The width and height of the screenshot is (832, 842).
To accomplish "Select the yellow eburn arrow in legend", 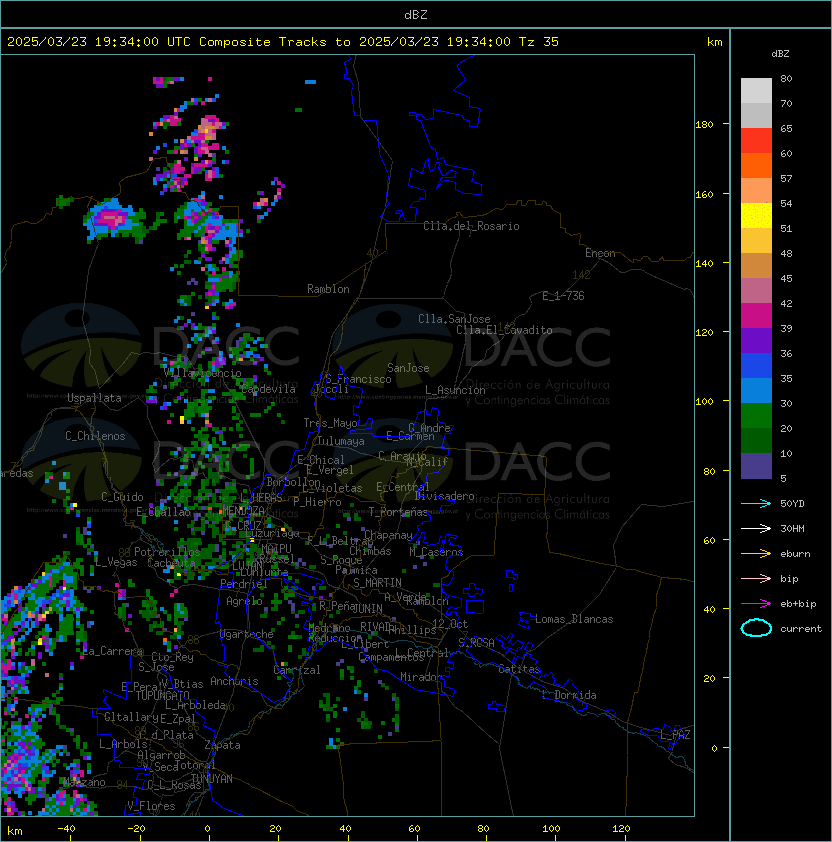I will coord(756,554).
